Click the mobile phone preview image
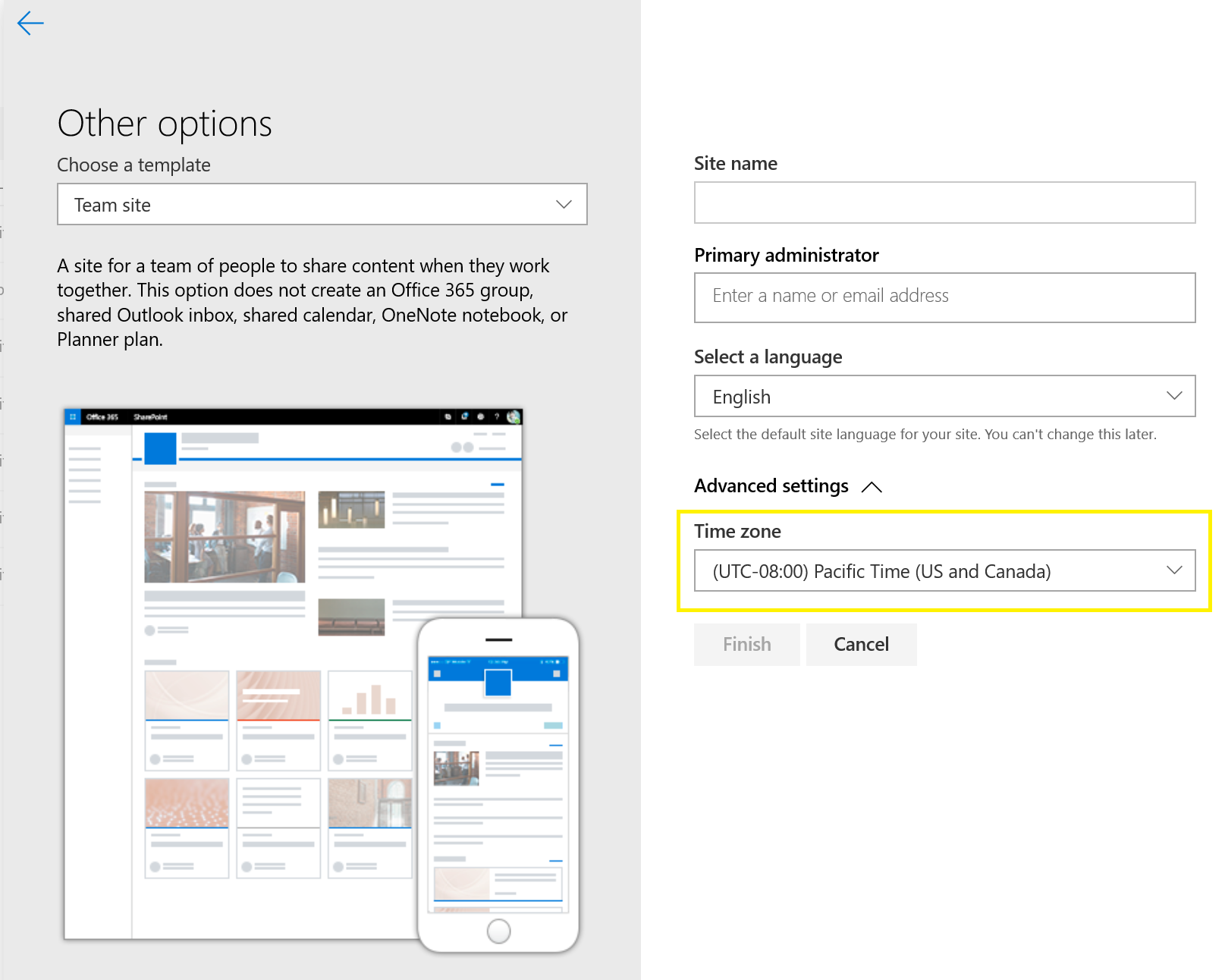The image size is (1225, 980). pos(498,781)
